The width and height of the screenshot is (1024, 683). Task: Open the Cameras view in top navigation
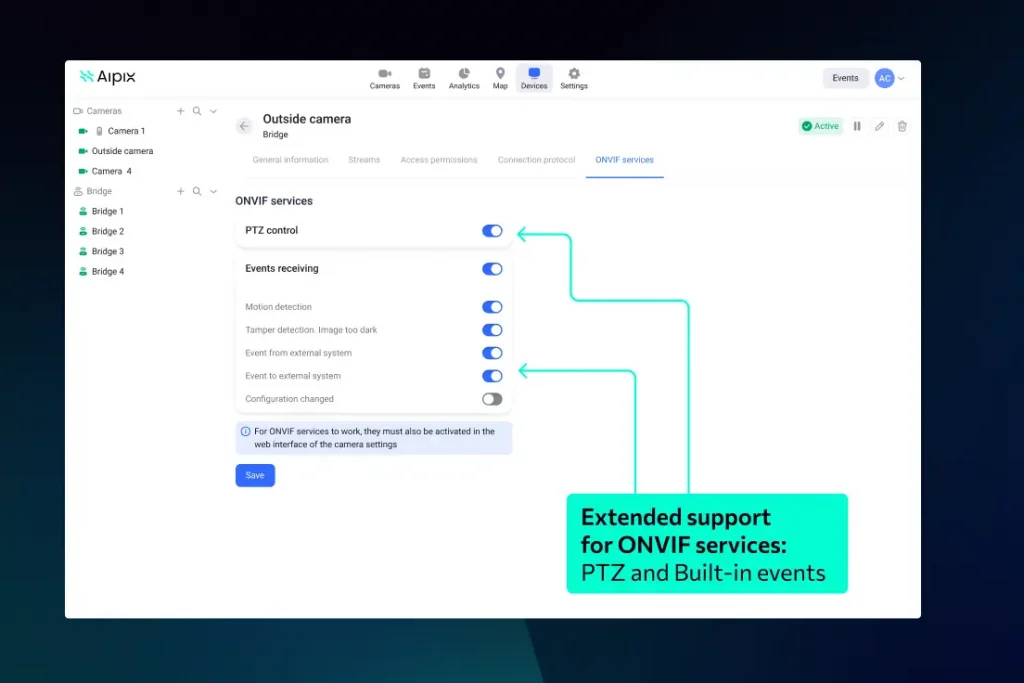384,78
